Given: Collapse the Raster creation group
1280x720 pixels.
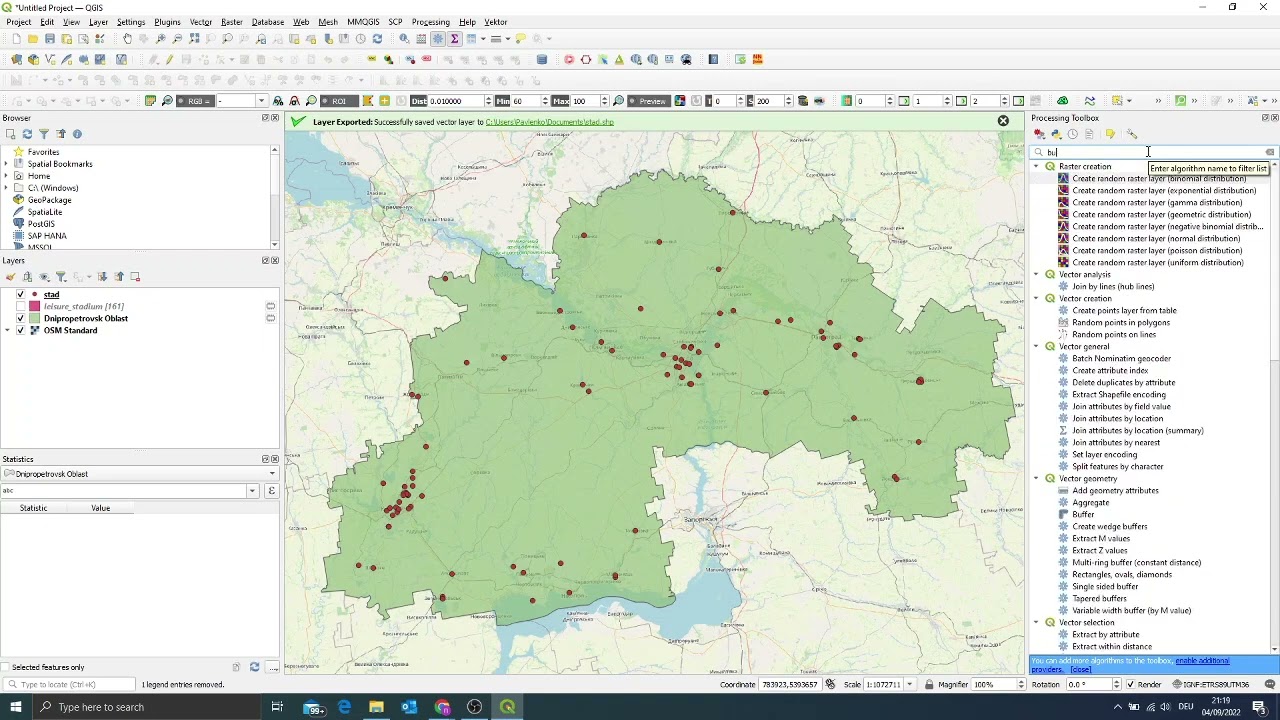Looking at the screenshot, I should [1037, 166].
